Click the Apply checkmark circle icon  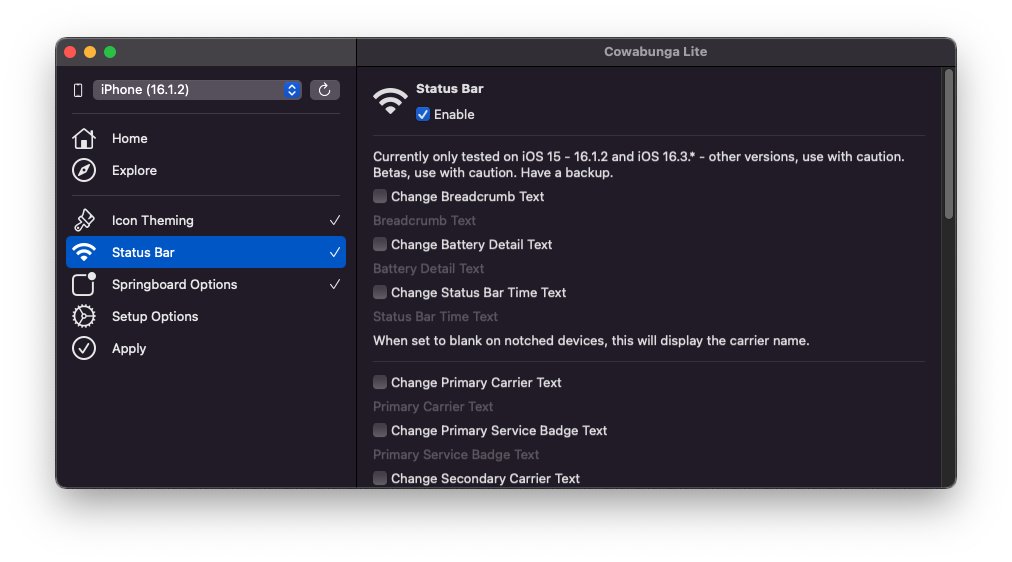click(x=84, y=348)
